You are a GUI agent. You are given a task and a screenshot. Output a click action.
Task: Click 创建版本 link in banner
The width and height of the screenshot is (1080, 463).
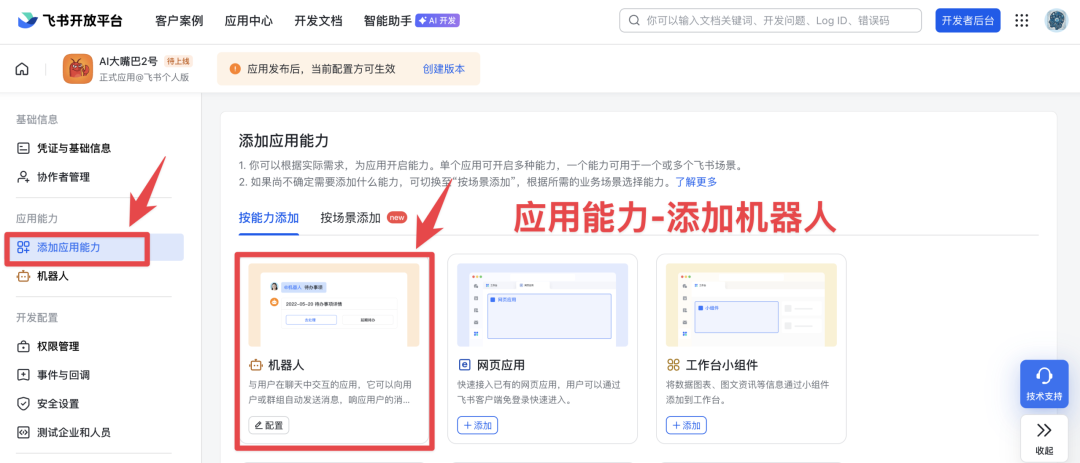pyautogui.click(x=443, y=69)
